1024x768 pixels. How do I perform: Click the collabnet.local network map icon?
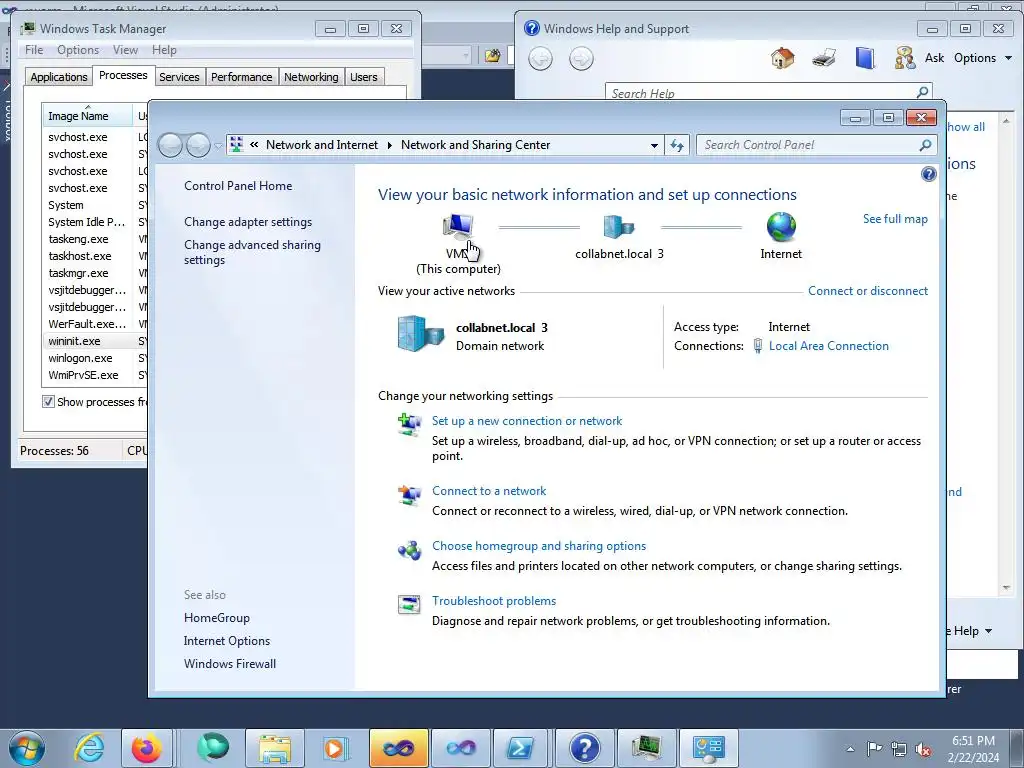(x=618, y=227)
